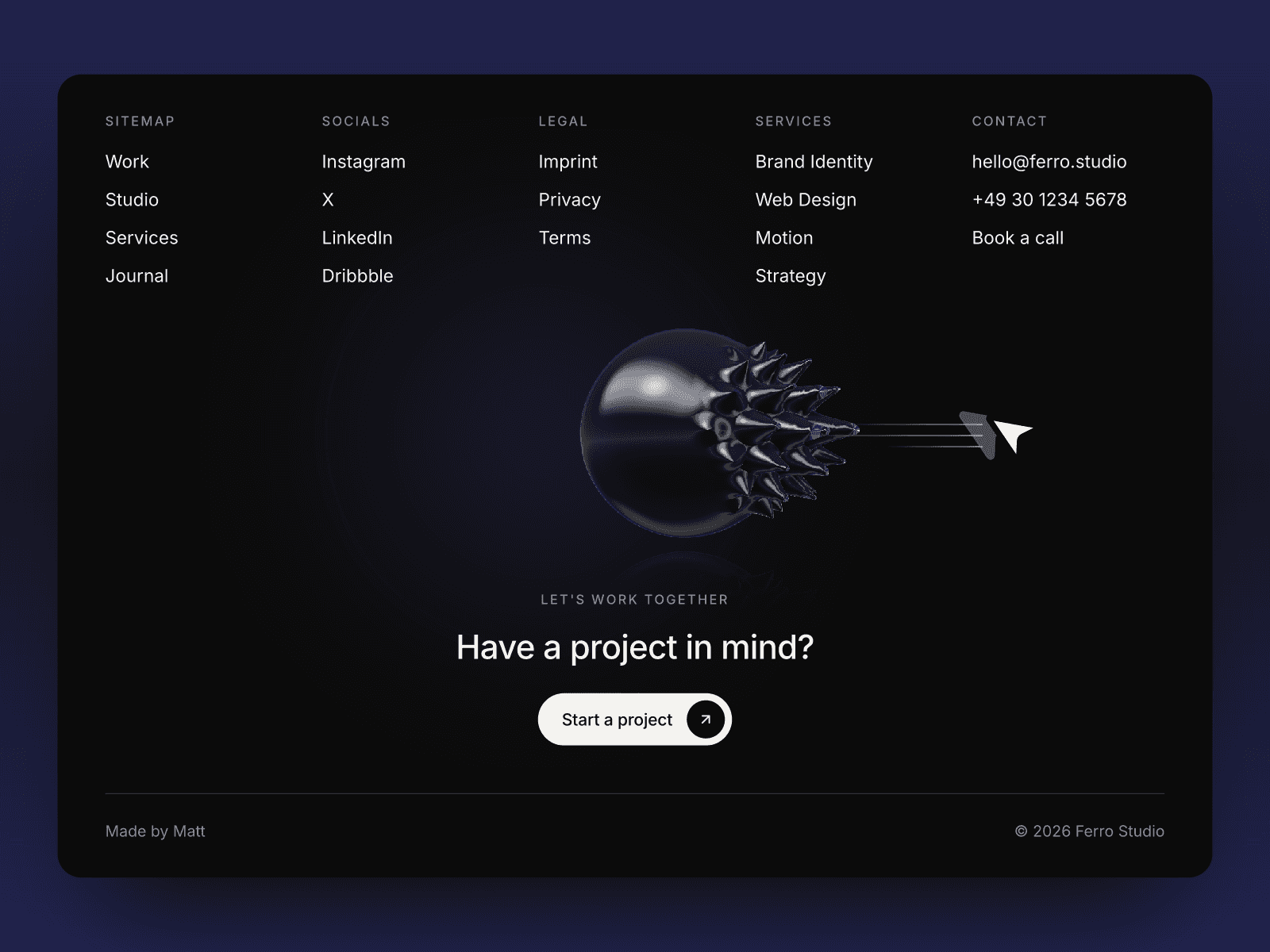Click the LEGAL column heading
The height and width of the screenshot is (952, 1270).
(563, 121)
